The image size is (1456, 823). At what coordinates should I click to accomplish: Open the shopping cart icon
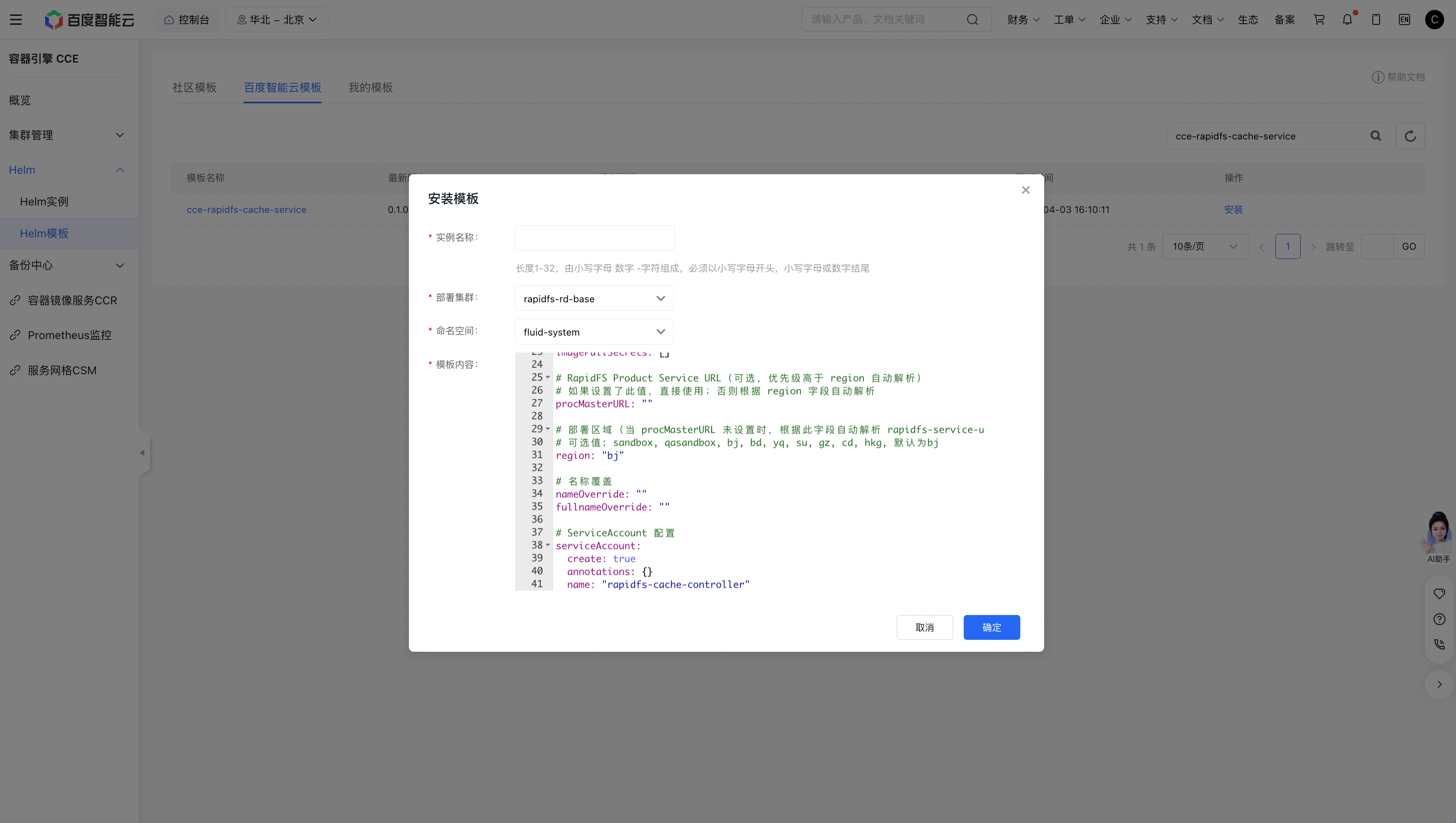click(x=1319, y=20)
